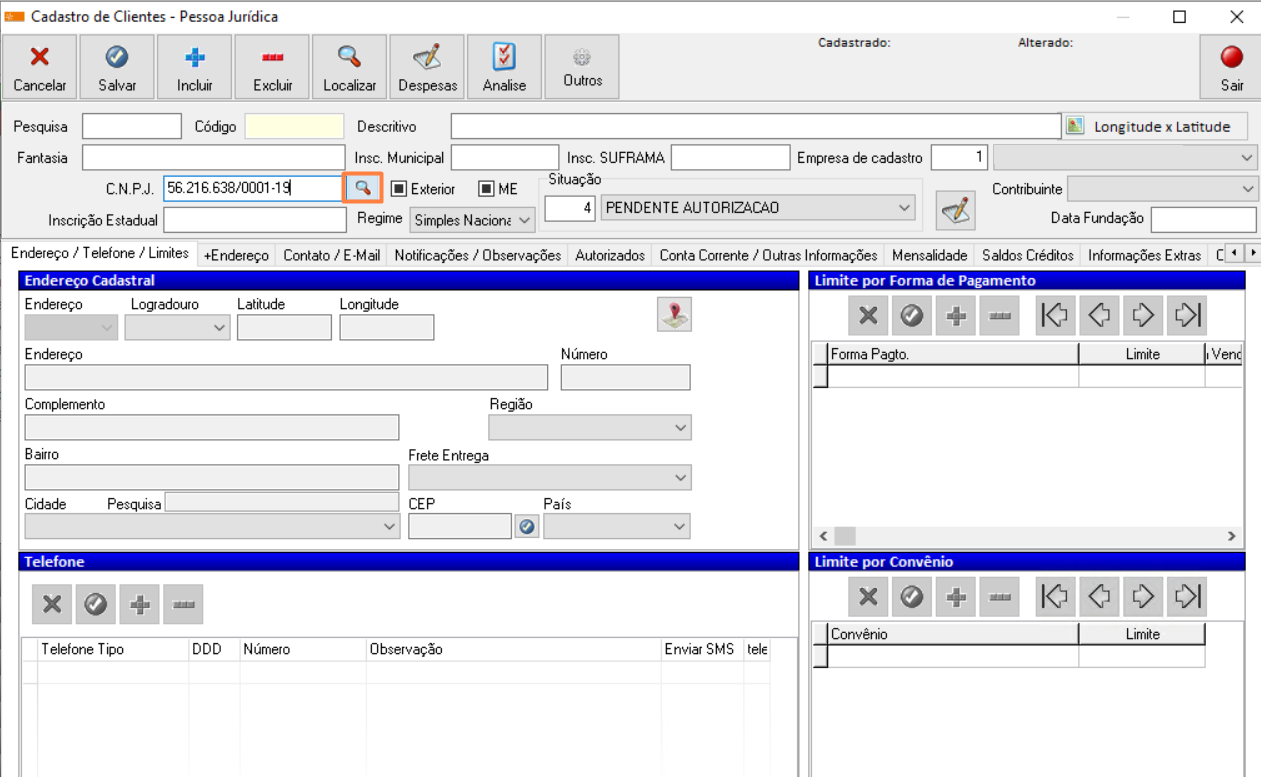This screenshot has height=777, width=1261.
Task: Confirm entry in Limite por Forma de Pagamento
Action: [912, 316]
